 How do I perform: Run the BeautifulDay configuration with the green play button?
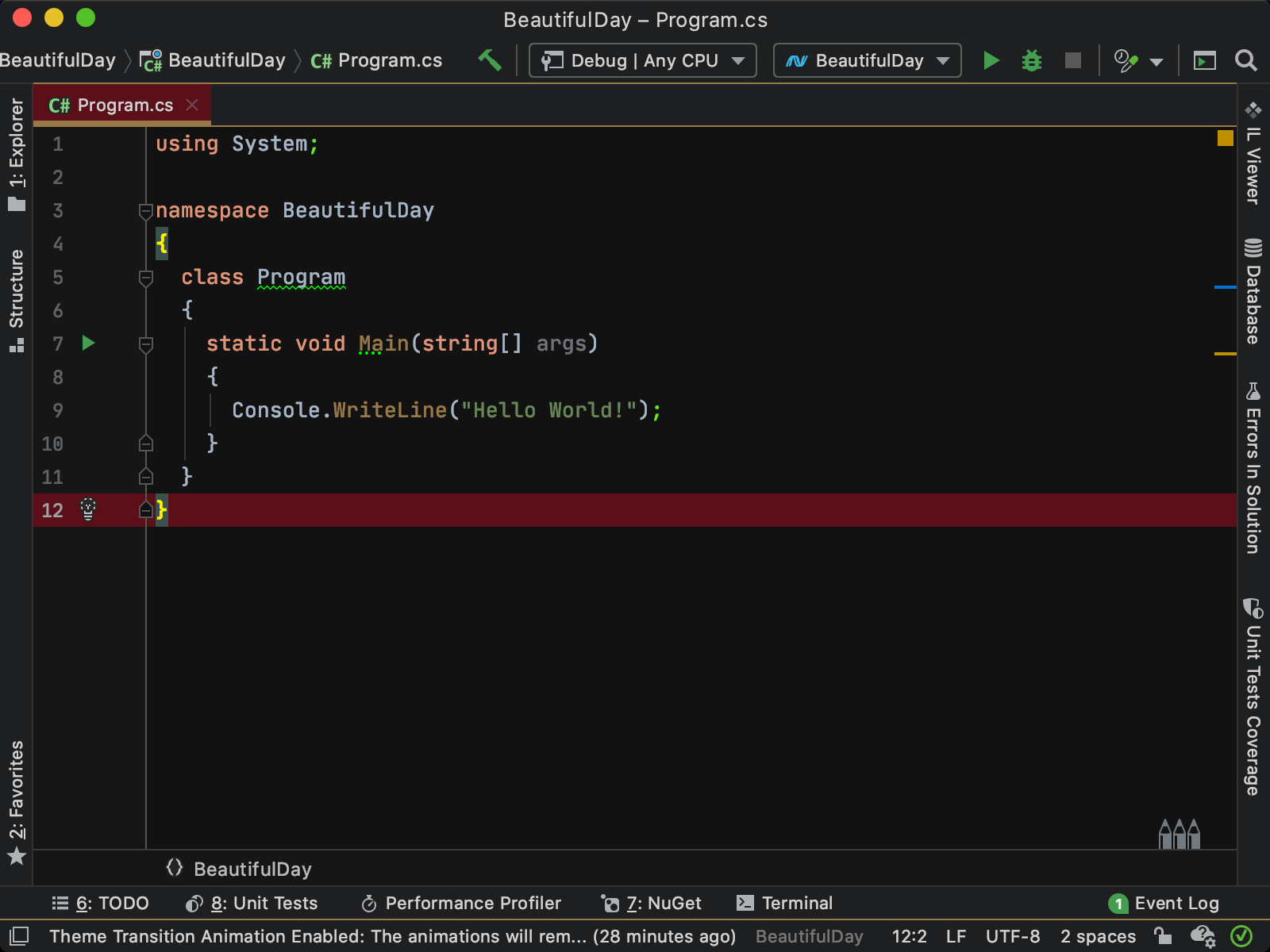coord(991,60)
